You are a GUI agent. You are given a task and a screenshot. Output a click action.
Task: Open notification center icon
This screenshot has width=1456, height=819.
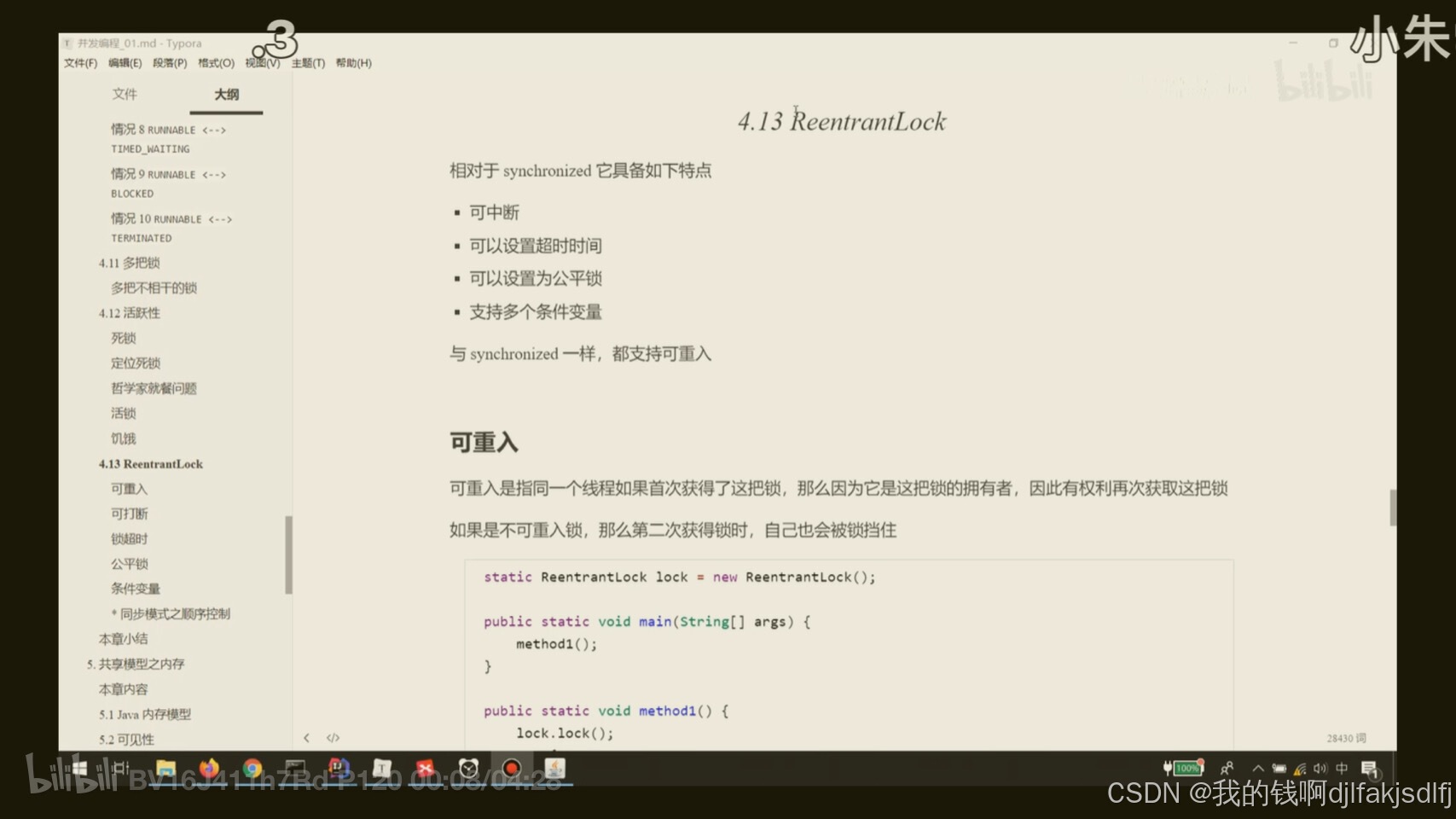tap(1370, 769)
